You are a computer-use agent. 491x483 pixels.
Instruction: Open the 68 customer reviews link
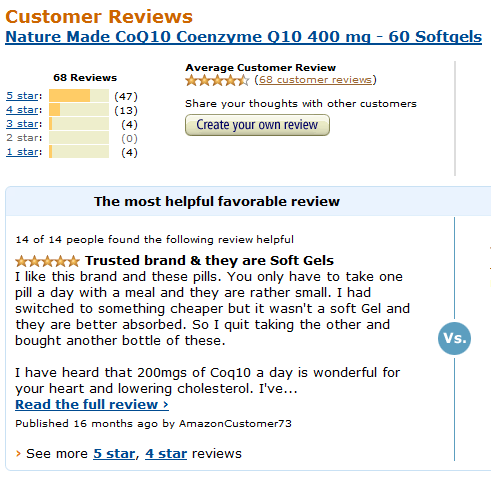[x=315, y=80]
